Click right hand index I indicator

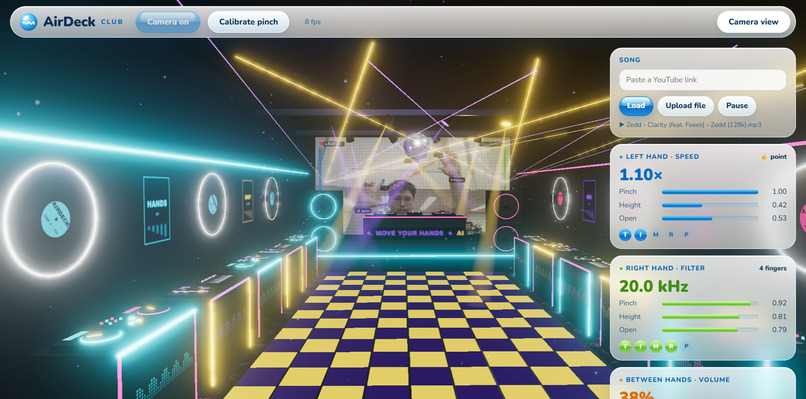coord(640,346)
